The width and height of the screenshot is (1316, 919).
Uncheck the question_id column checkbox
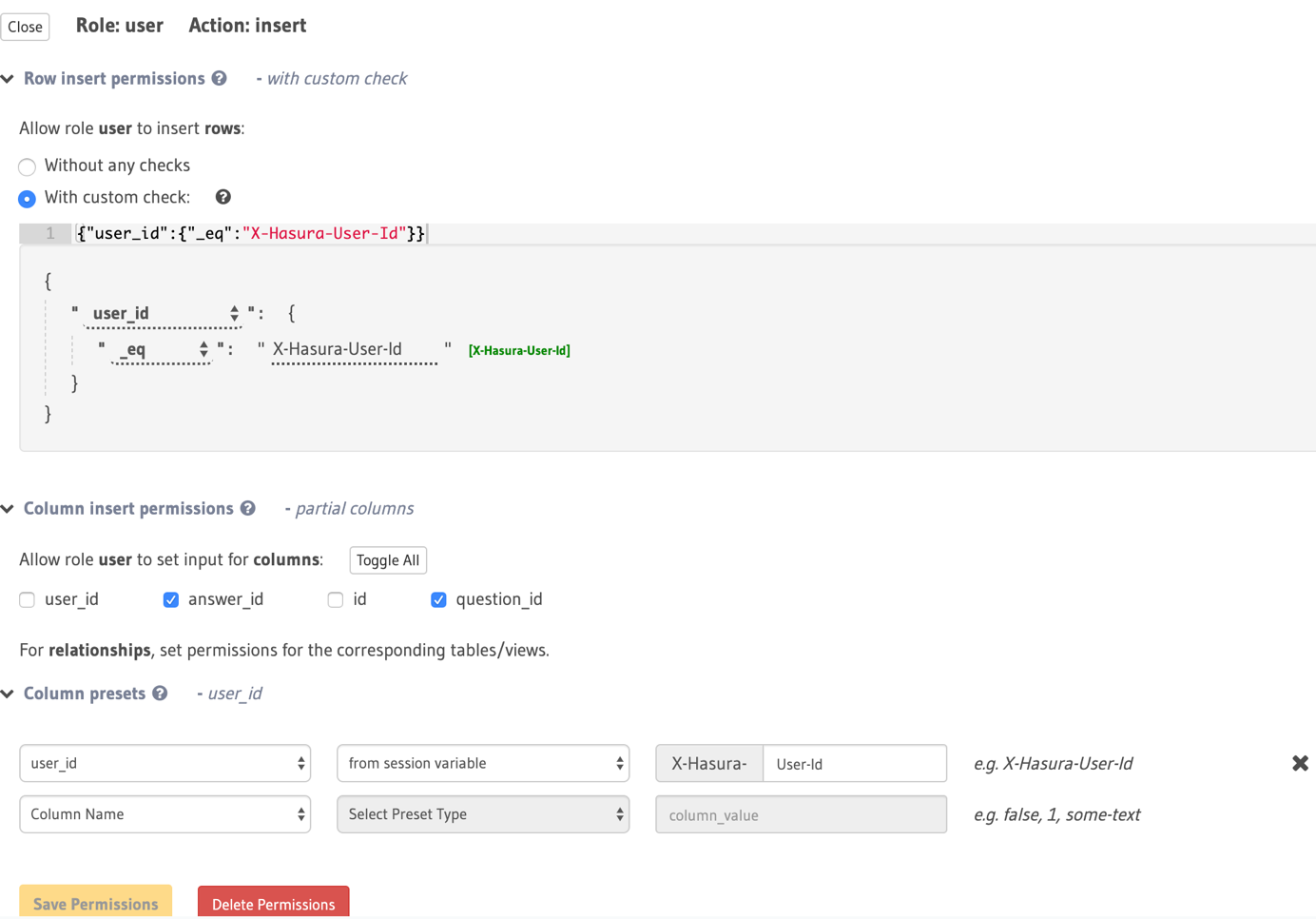pos(438,599)
